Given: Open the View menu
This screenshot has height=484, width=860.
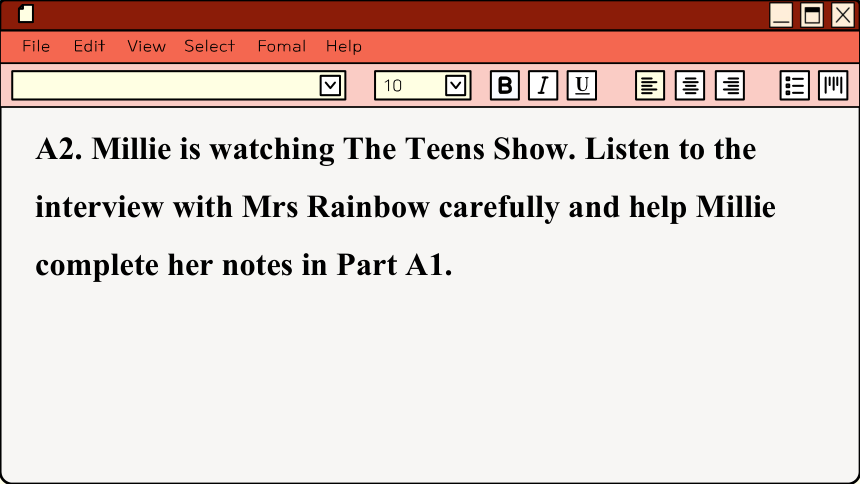Looking at the screenshot, I should point(146,46).
